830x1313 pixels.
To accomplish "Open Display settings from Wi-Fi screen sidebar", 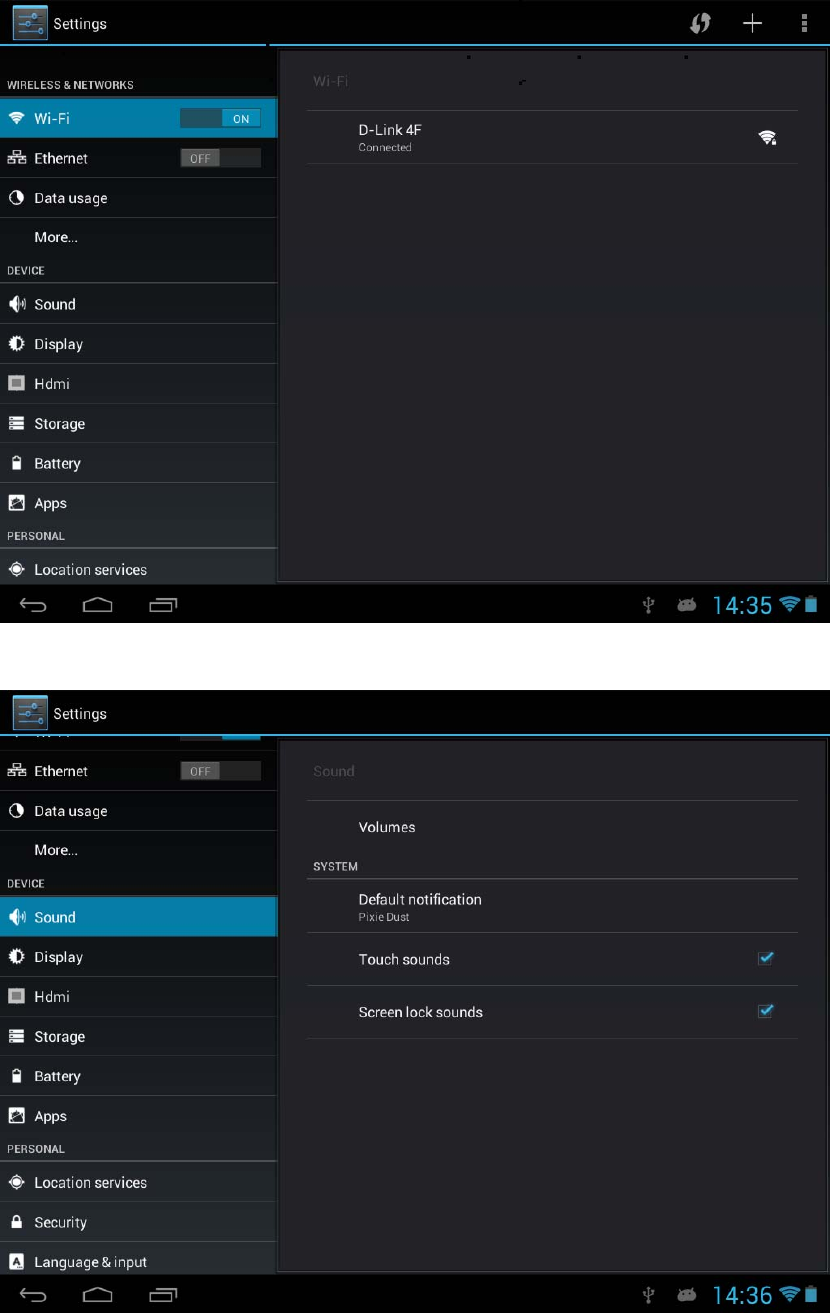I will pyautogui.click(x=138, y=344).
